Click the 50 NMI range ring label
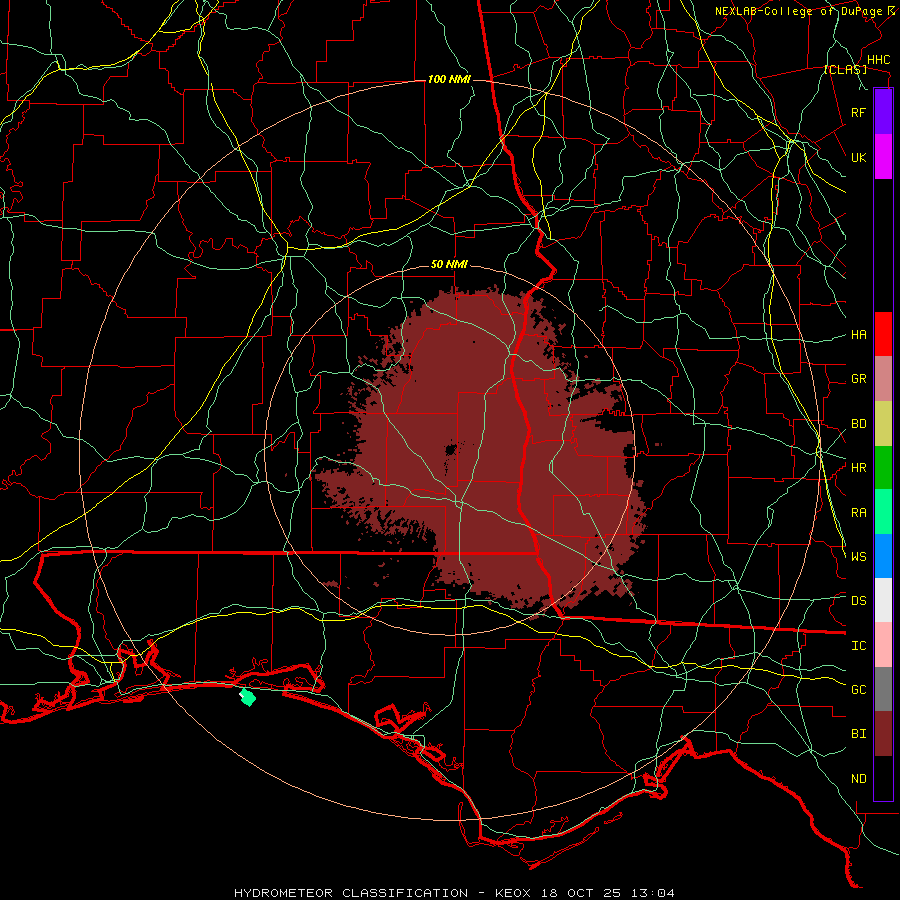This screenshot has width=900, height=900. pos(449,265)
